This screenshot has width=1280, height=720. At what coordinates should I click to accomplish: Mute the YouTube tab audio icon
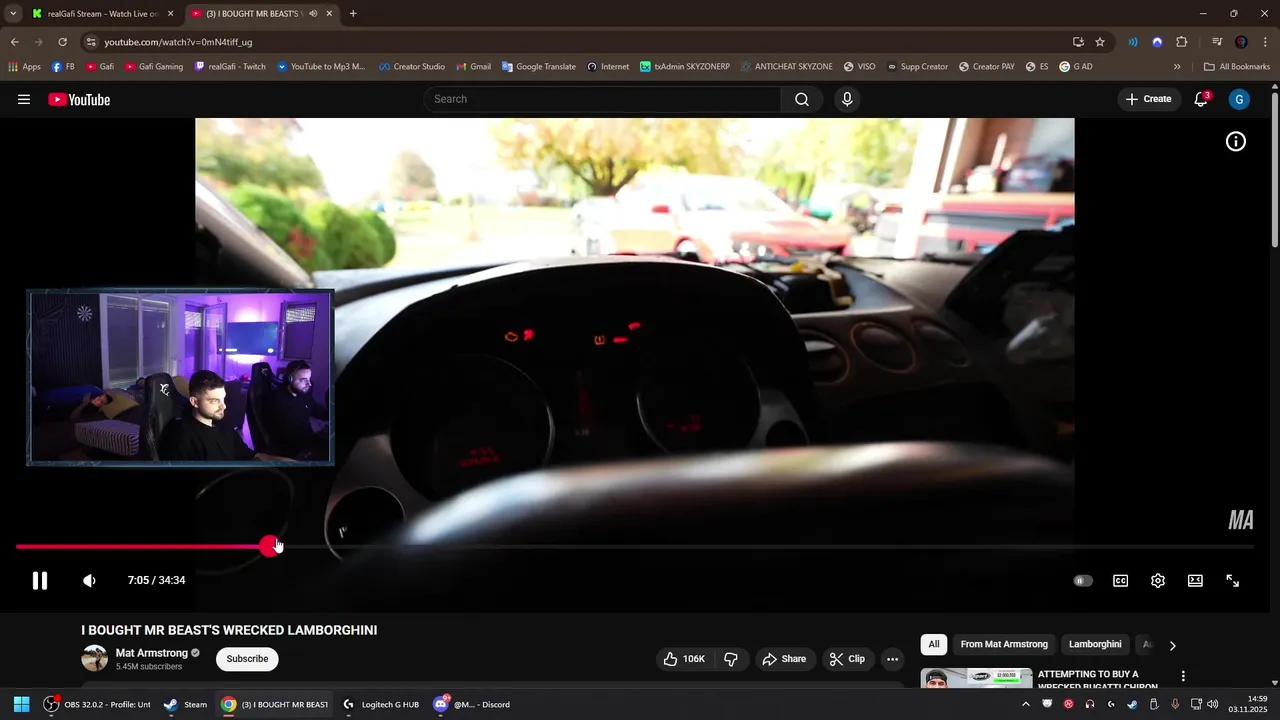coord(313,14)
